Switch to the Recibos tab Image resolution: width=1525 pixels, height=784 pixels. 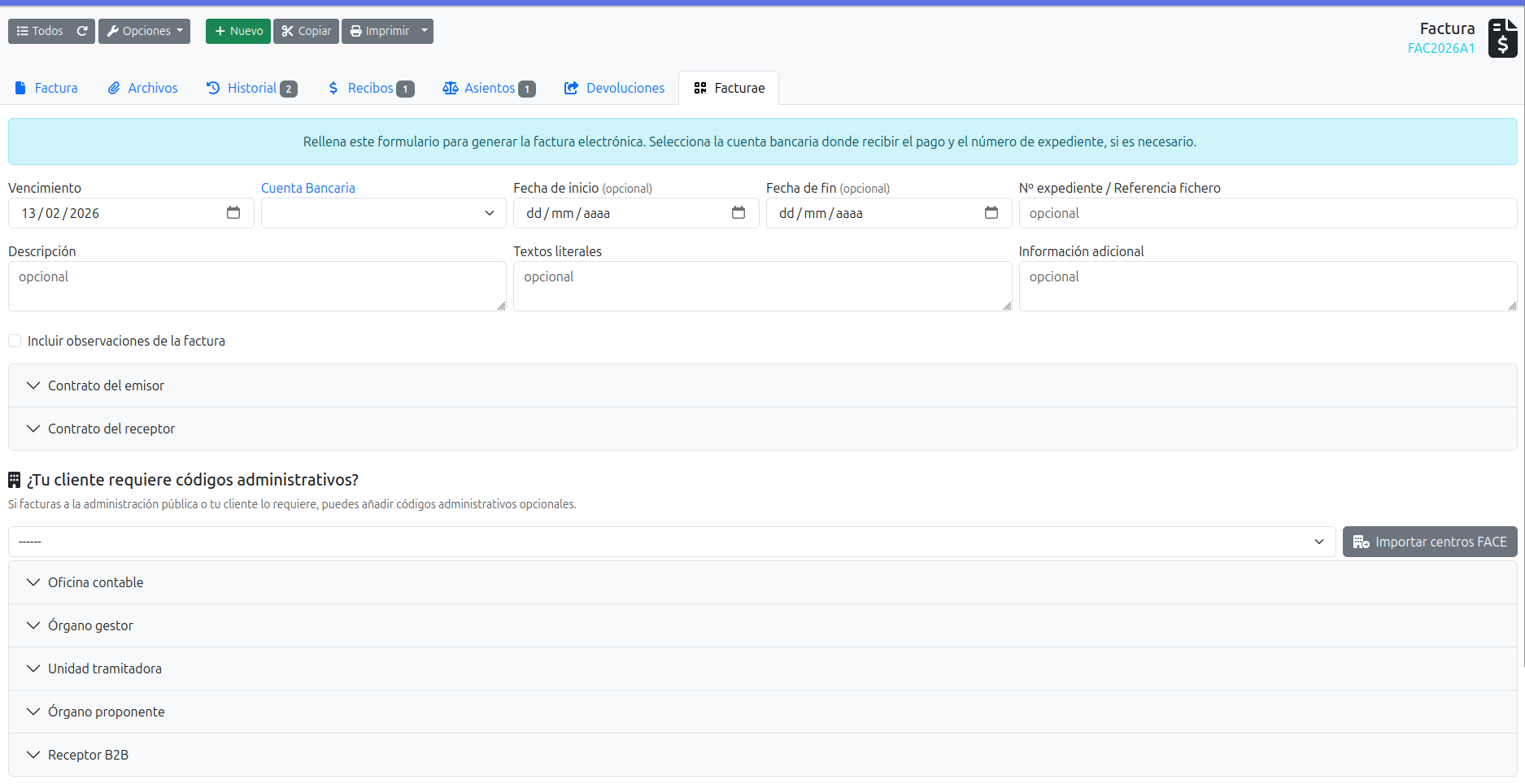tap(370, 88)
